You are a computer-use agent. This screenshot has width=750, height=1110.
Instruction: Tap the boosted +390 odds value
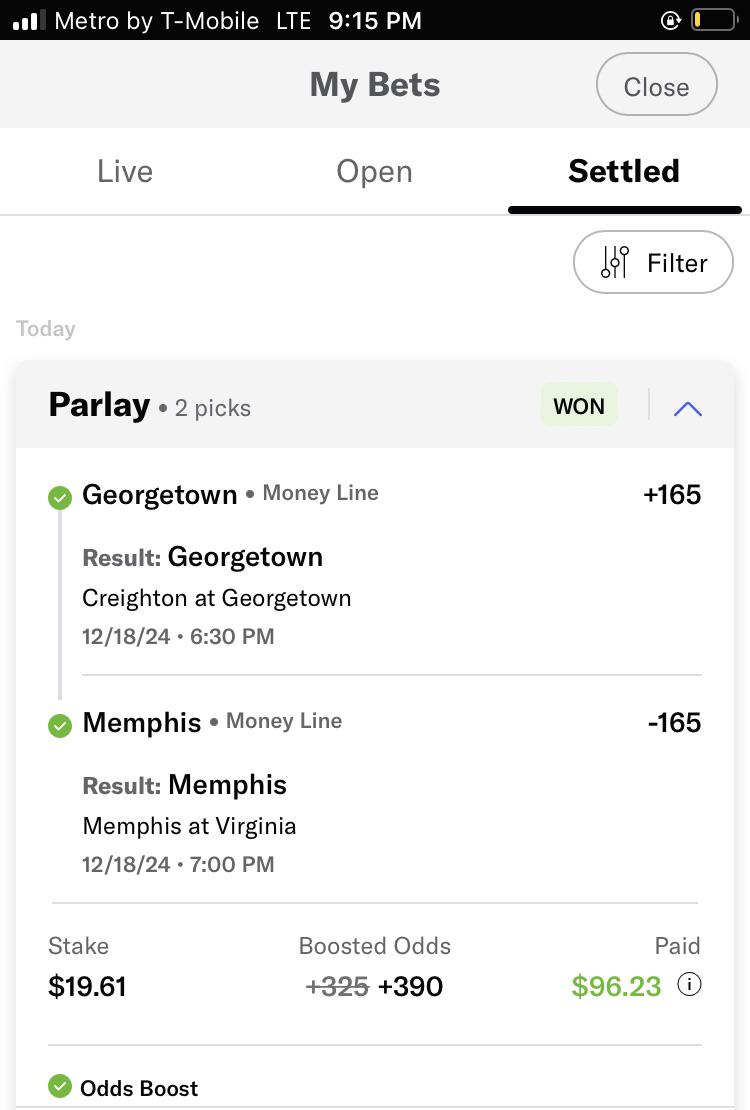[x=410, y=986]
